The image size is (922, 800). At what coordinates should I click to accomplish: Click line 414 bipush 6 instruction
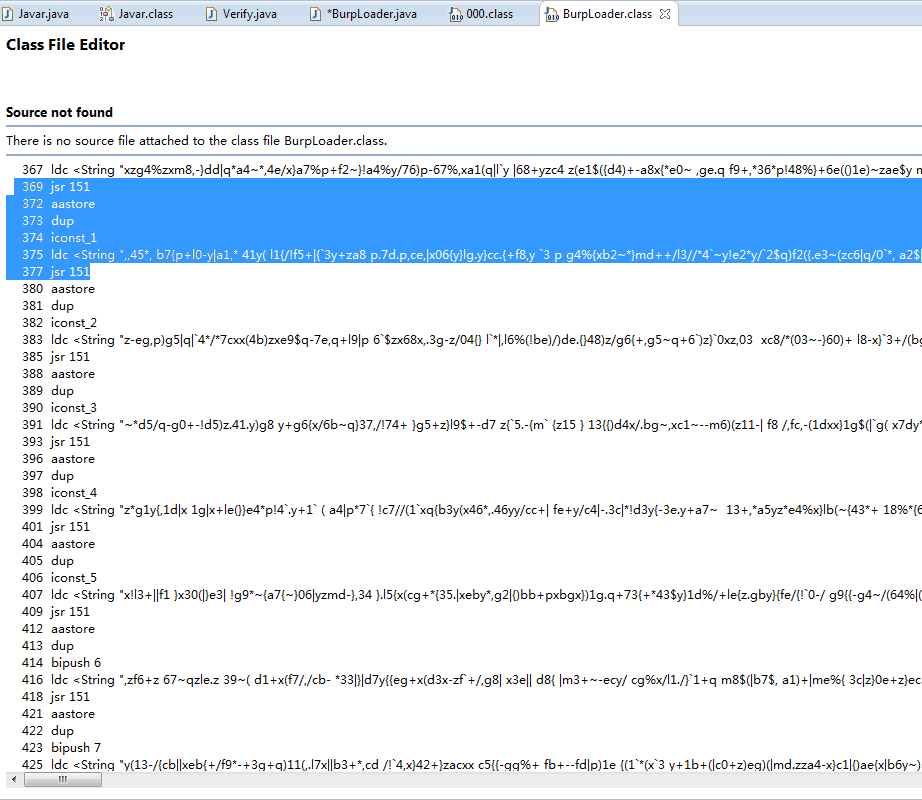[61, 662]
